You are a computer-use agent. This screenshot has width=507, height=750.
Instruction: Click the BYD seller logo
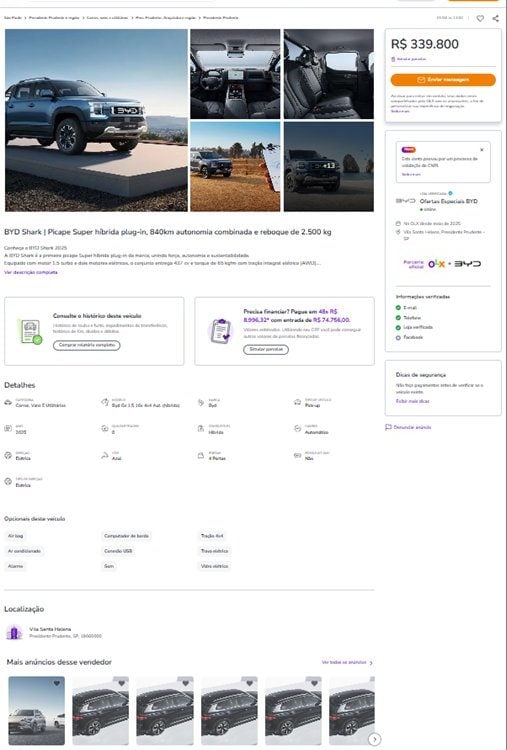pos(406,201)
